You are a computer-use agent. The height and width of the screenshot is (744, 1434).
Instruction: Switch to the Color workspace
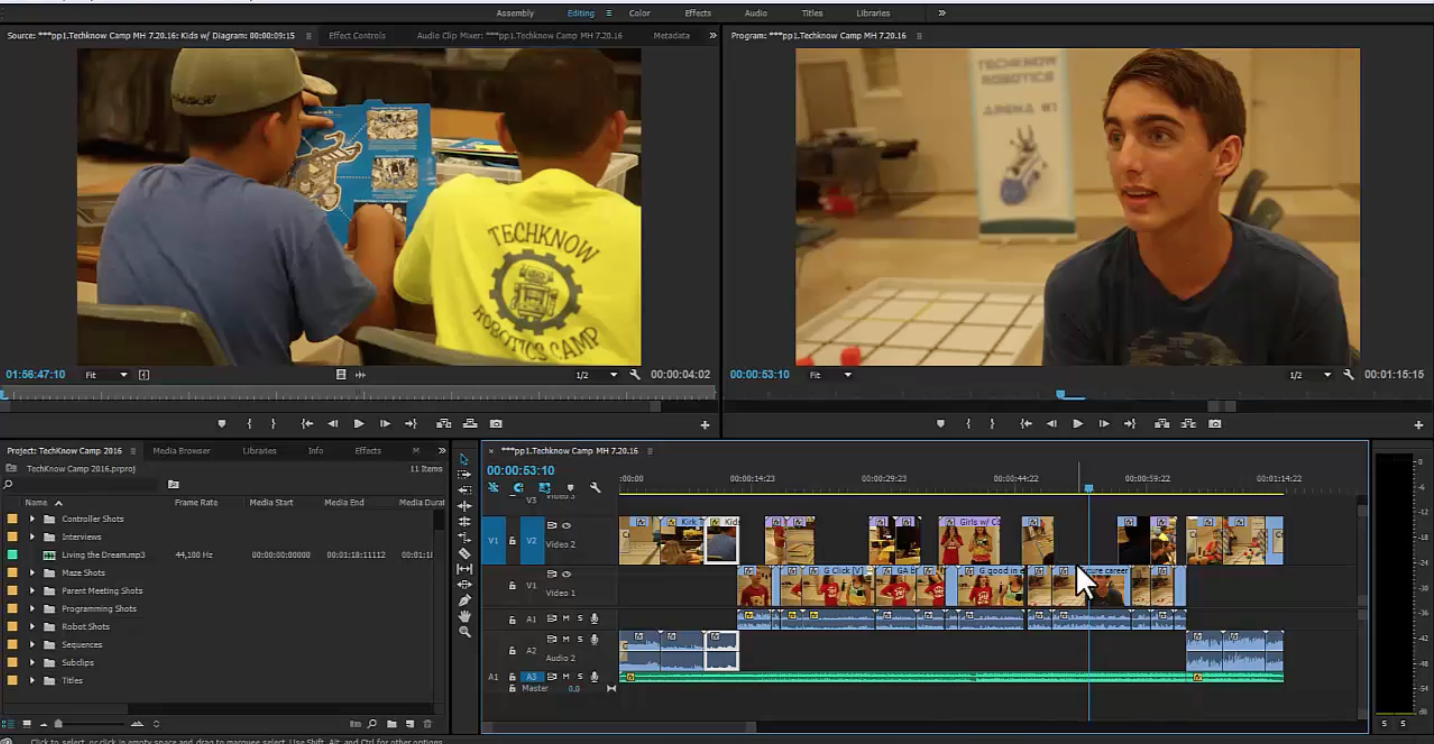pos(639,13)
